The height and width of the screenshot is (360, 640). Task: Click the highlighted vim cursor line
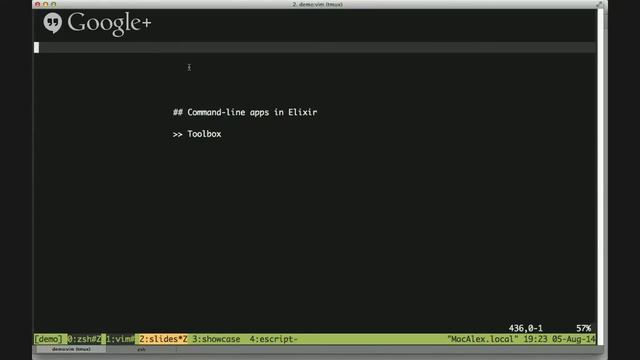tap(315, 47)
